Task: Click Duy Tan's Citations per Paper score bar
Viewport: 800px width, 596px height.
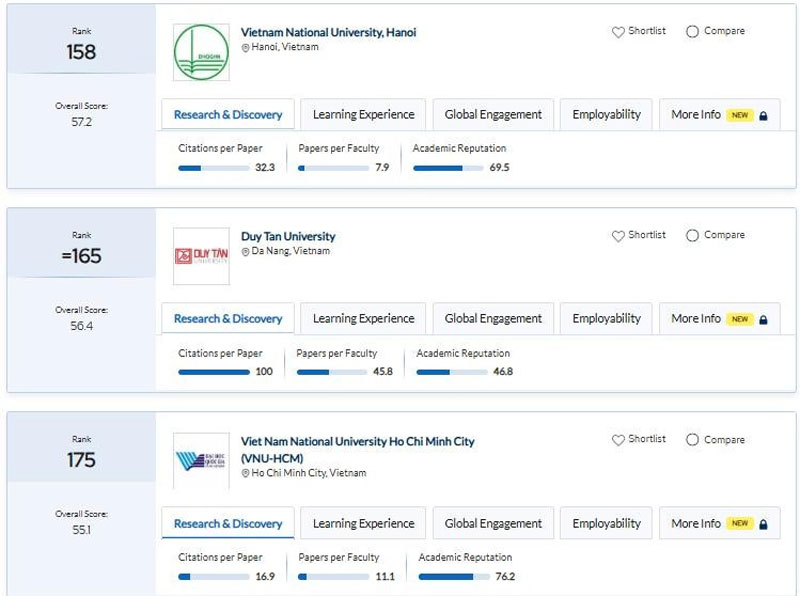Action: pos(216,370)
